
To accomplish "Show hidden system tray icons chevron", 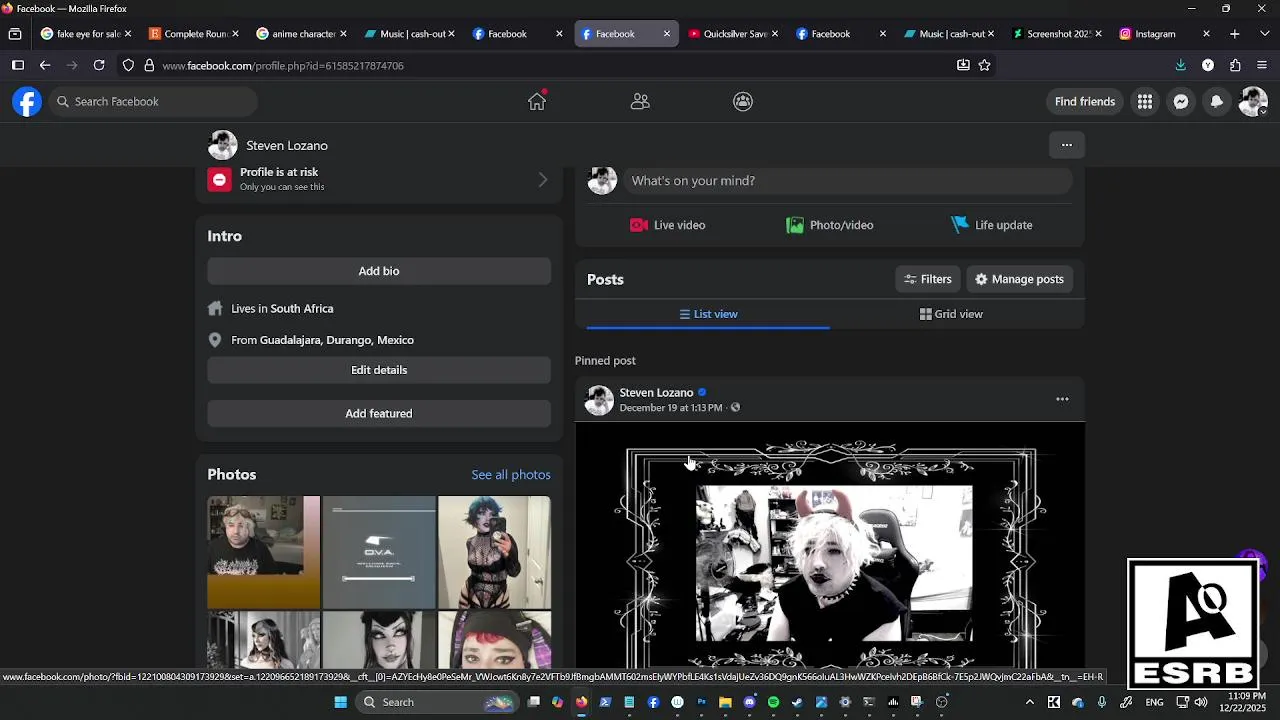I will click(x=1029, y=702).
